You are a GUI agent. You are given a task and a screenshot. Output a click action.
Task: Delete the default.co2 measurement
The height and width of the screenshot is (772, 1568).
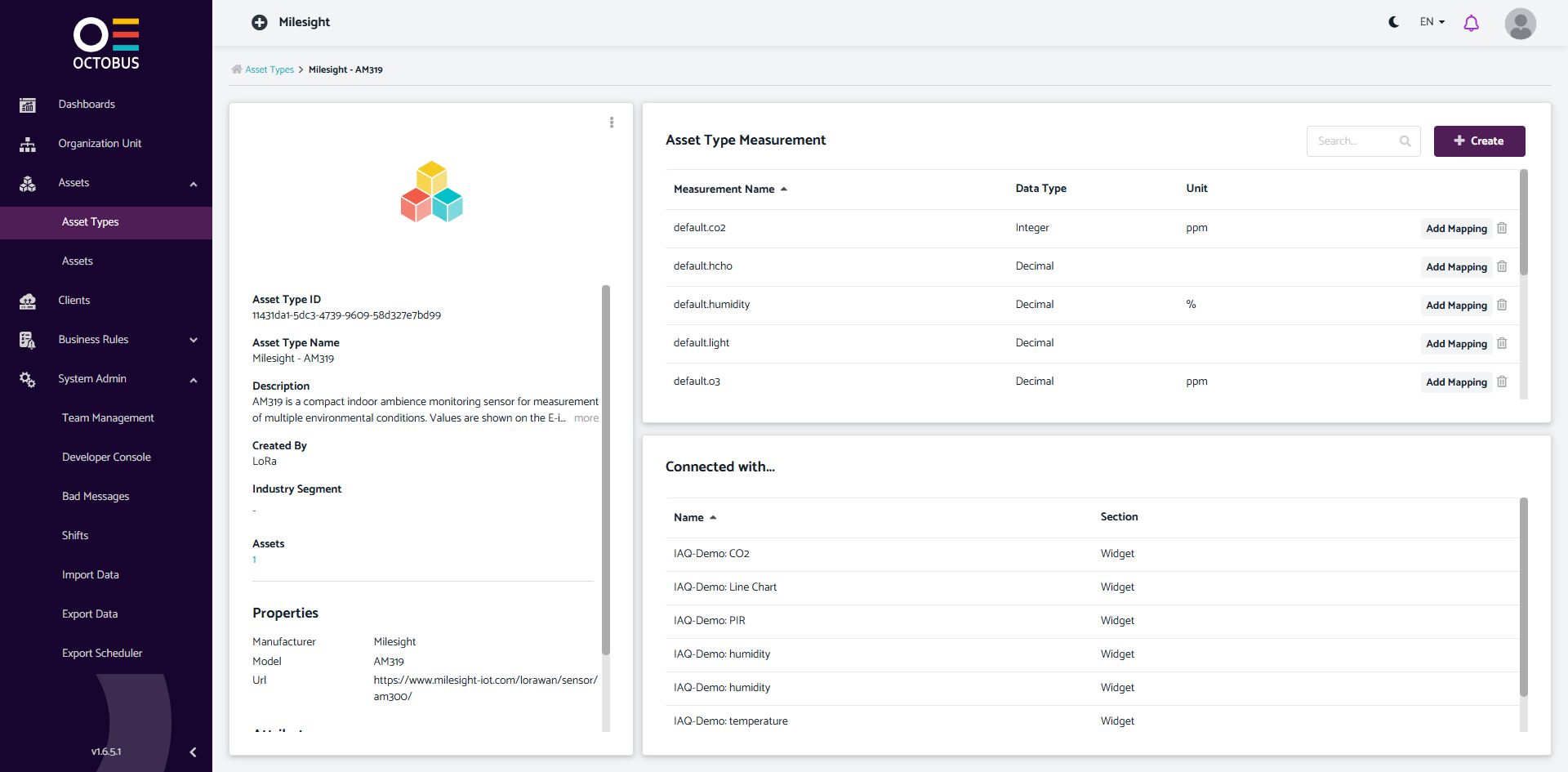pos(1502,228)
